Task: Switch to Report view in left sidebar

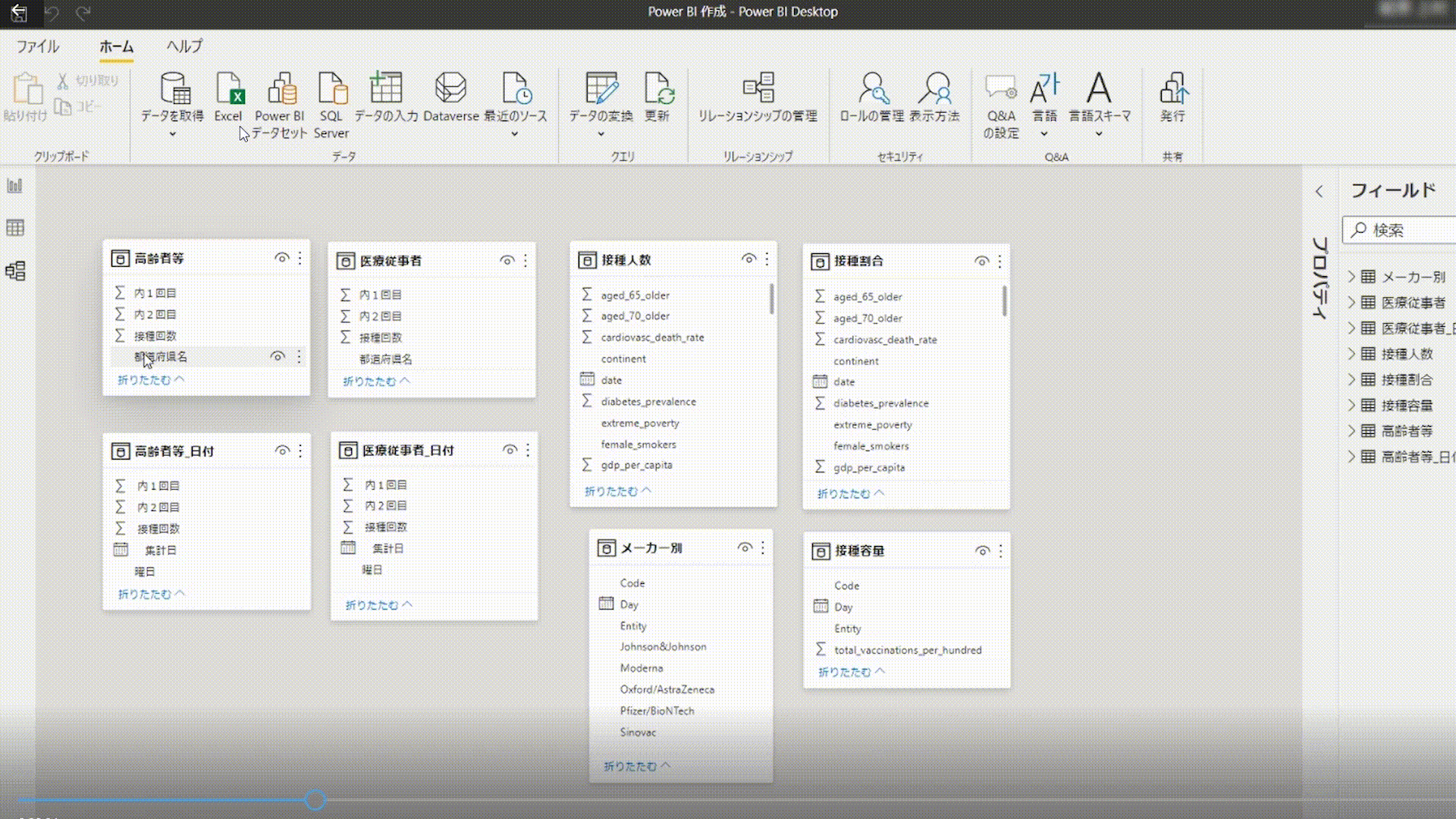Action: click(15, 186)
